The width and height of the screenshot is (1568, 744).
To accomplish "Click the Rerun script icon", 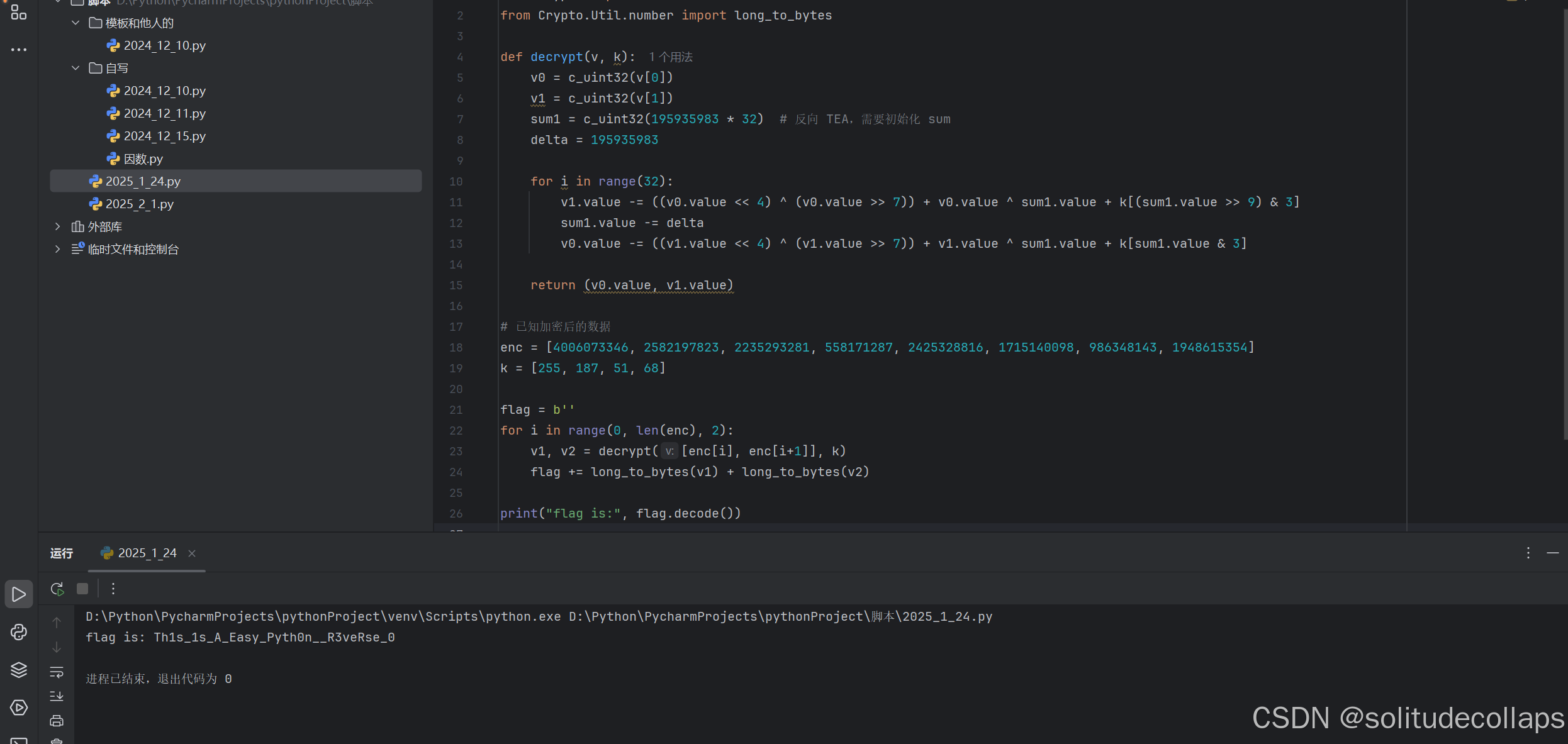I will [x=57, y=589].
